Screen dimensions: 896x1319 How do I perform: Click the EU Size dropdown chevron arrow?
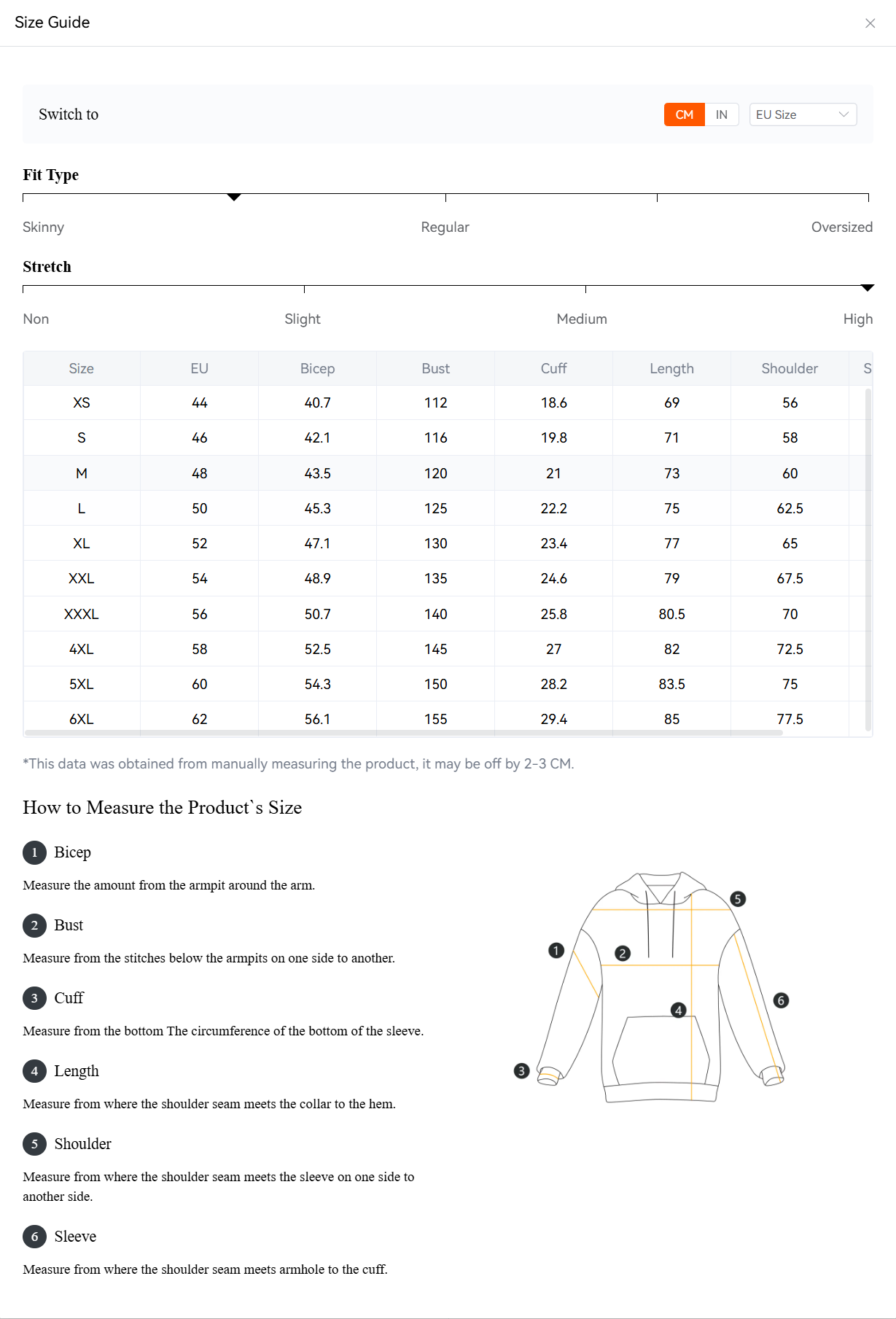coord(844,114)
